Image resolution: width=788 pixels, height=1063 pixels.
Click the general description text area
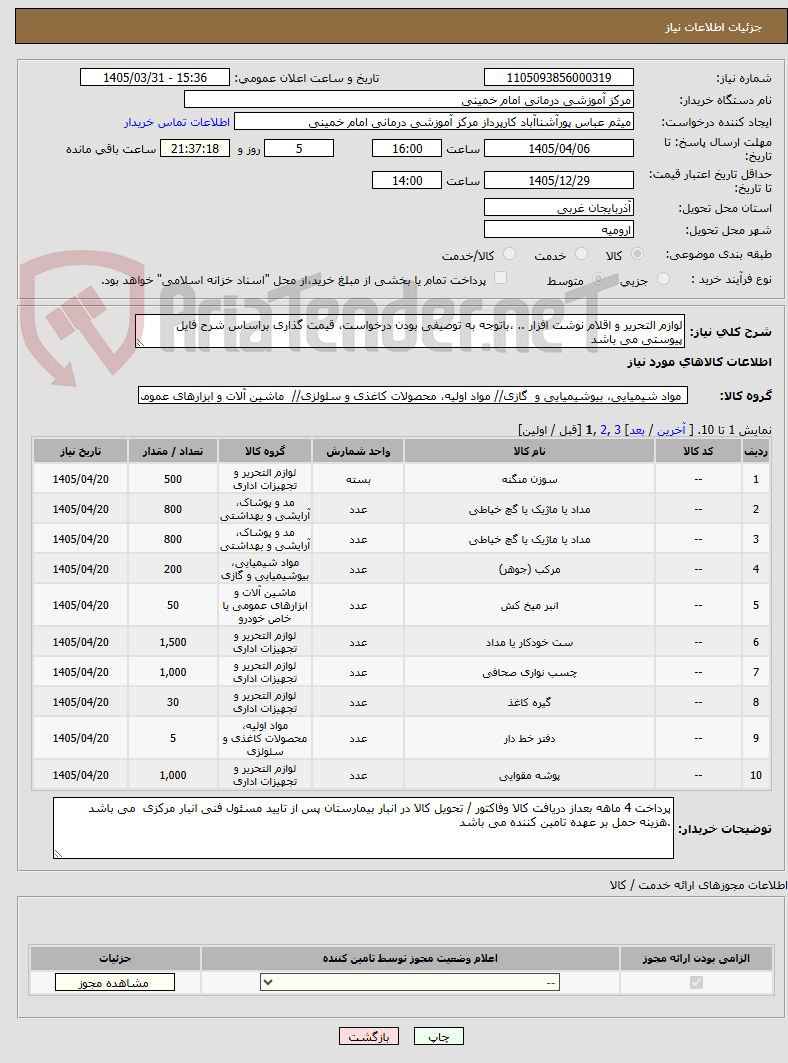(410, 332)
